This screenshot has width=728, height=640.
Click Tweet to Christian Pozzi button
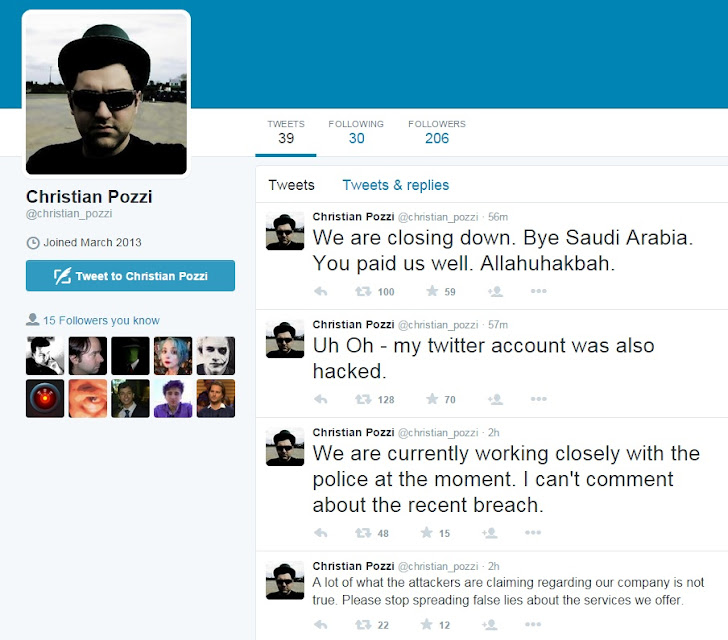(x=130, y=276)
